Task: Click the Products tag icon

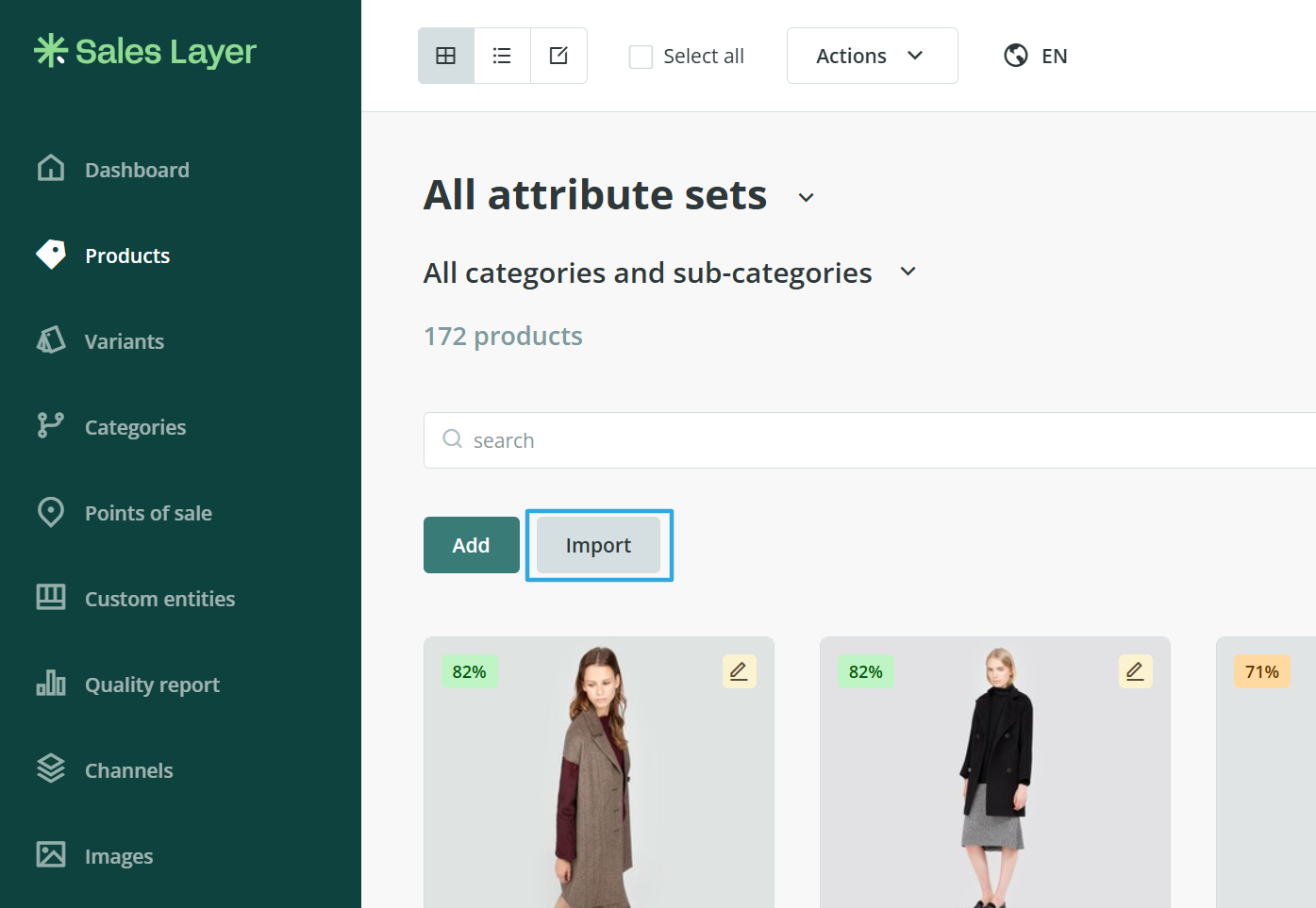Action: coord(51,254)
